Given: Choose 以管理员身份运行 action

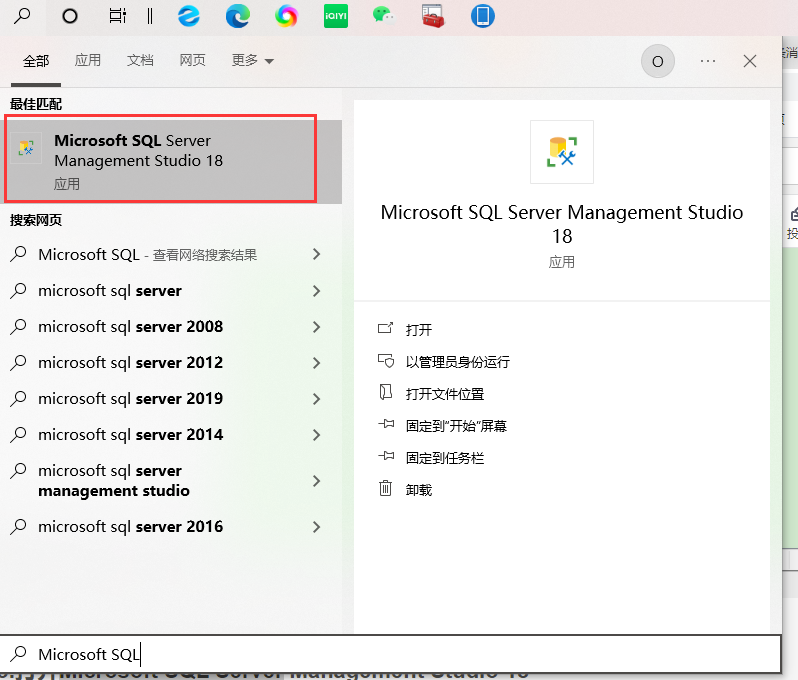Looking at the screenshot, I should [458, 362].
